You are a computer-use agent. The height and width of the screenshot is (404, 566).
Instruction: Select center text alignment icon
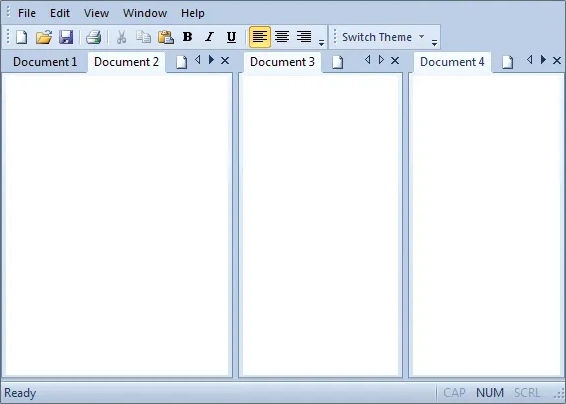click(x=282, y=37)
